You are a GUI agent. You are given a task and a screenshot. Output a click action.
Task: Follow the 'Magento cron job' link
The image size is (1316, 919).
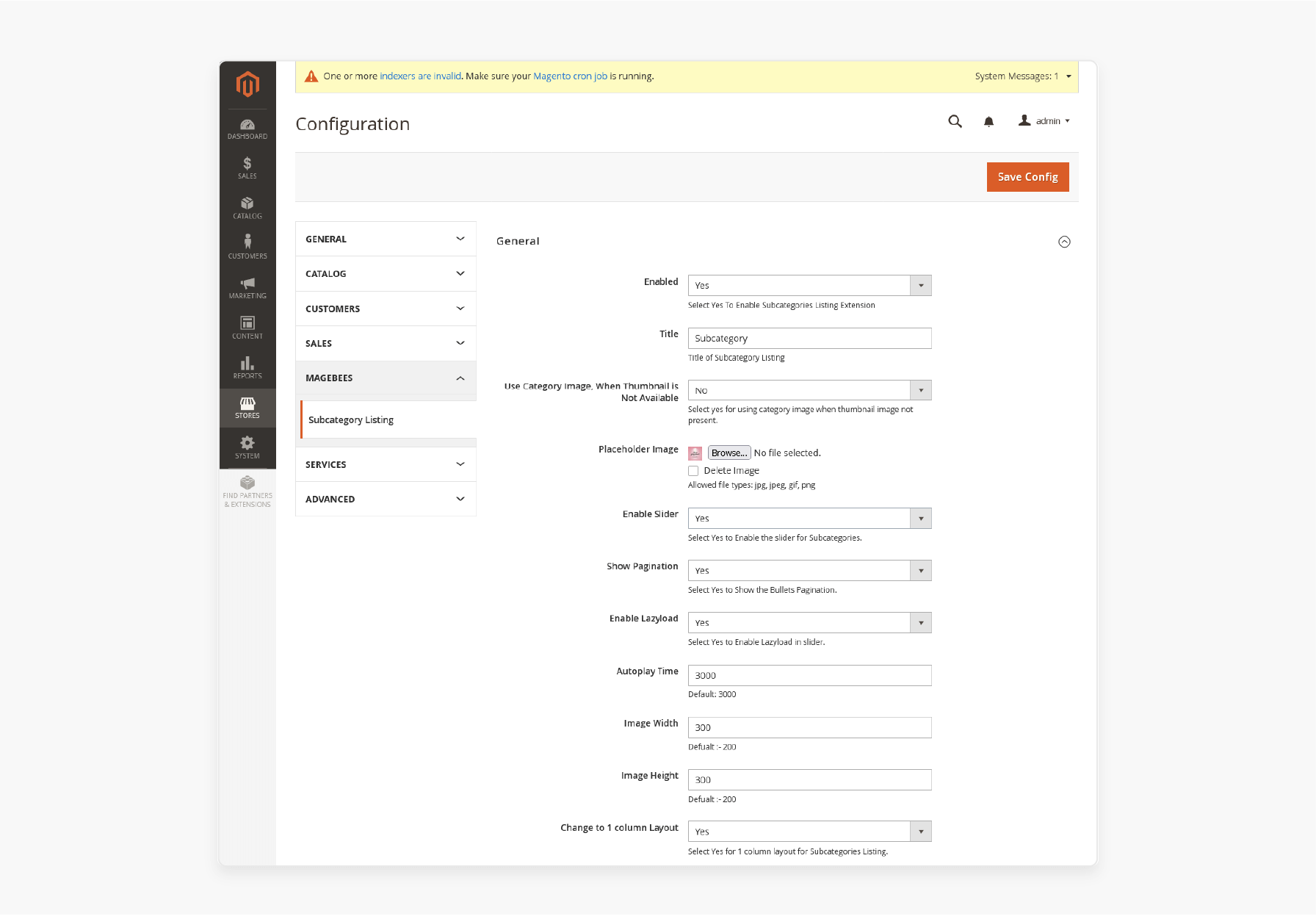pyautogui.click(x=570, y=76)
